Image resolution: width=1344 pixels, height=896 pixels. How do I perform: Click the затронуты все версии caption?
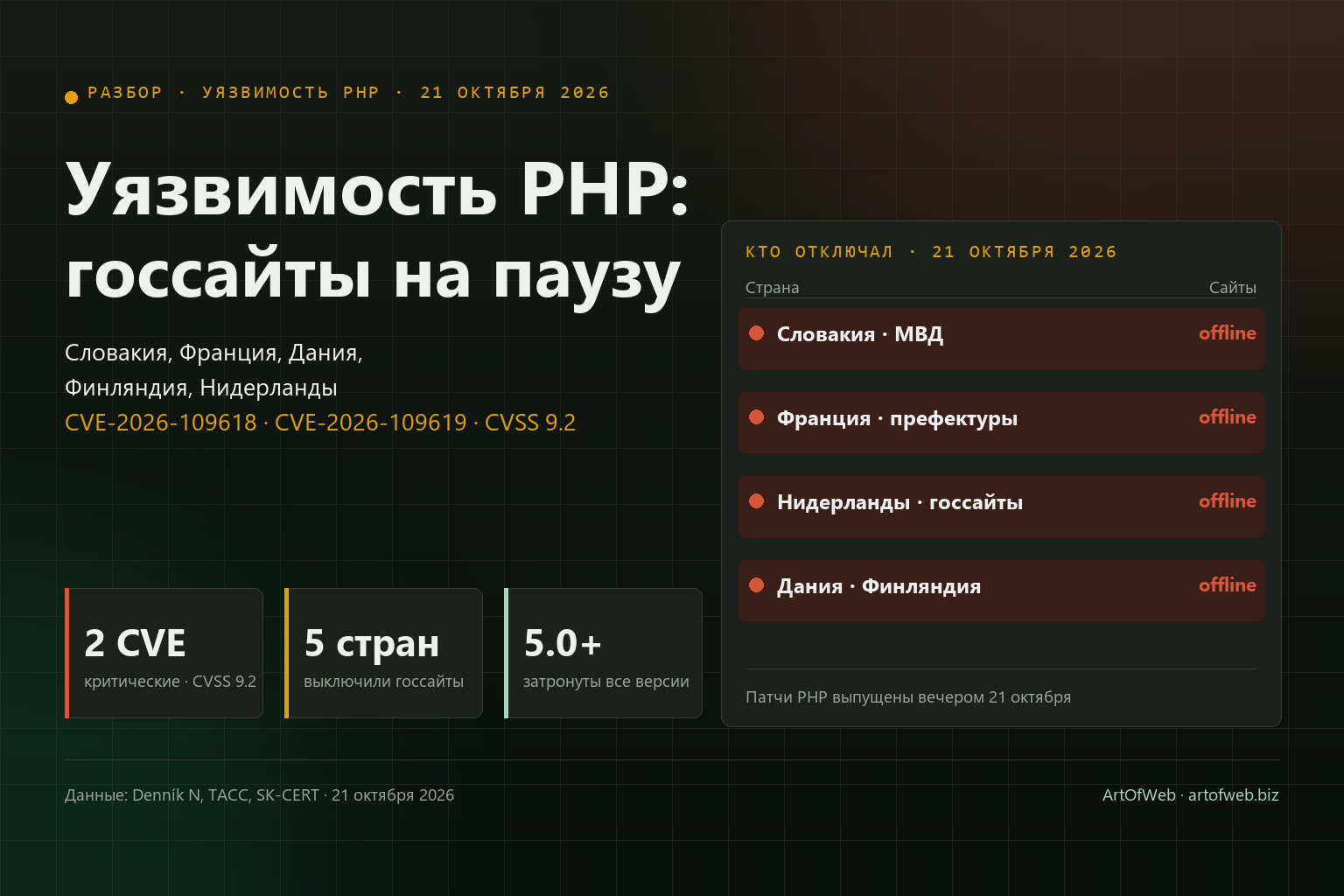tap(606, 682)
